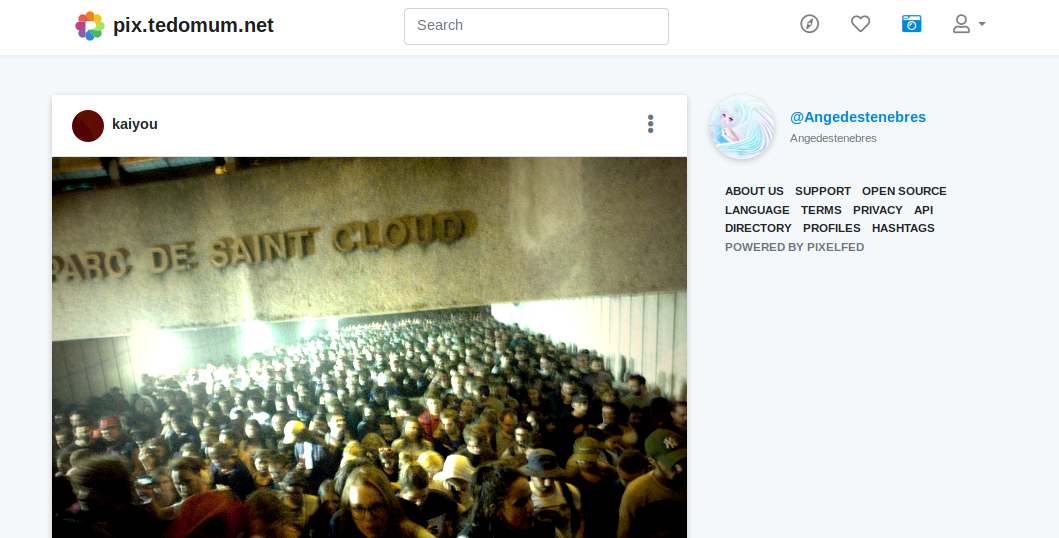Open the LANGUAGE settings link
This screenshot has width=1059, height=538.
pos(757,210)
